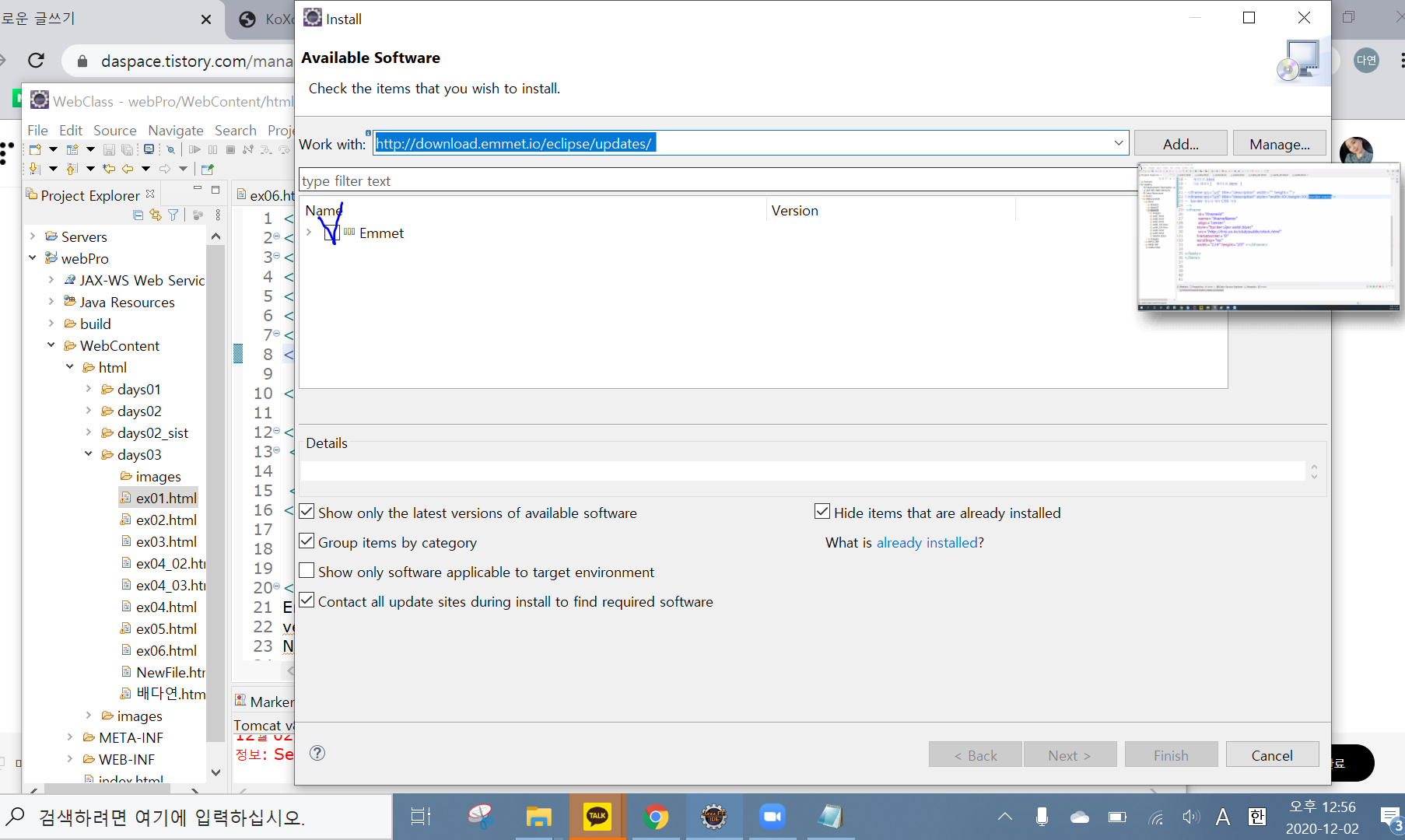Image resolution: width=1405 pixels, height=840 pixels.
Task: Click the Eclipse IDE taskbar icon
Action: click(x=713, y=817)
